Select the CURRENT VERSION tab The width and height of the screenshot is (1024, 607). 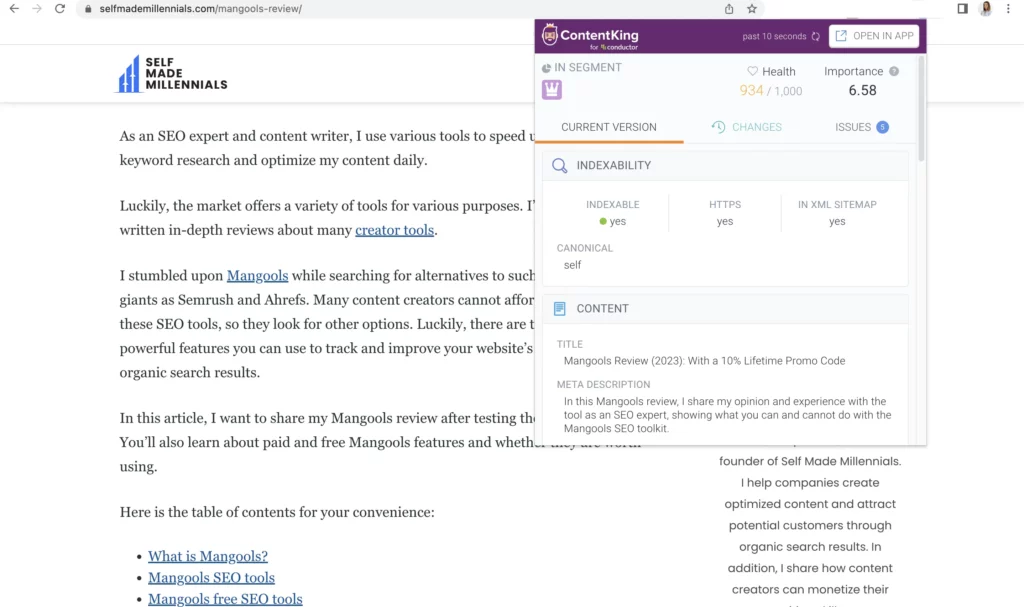pyautogui.click(x=609, y=127)
